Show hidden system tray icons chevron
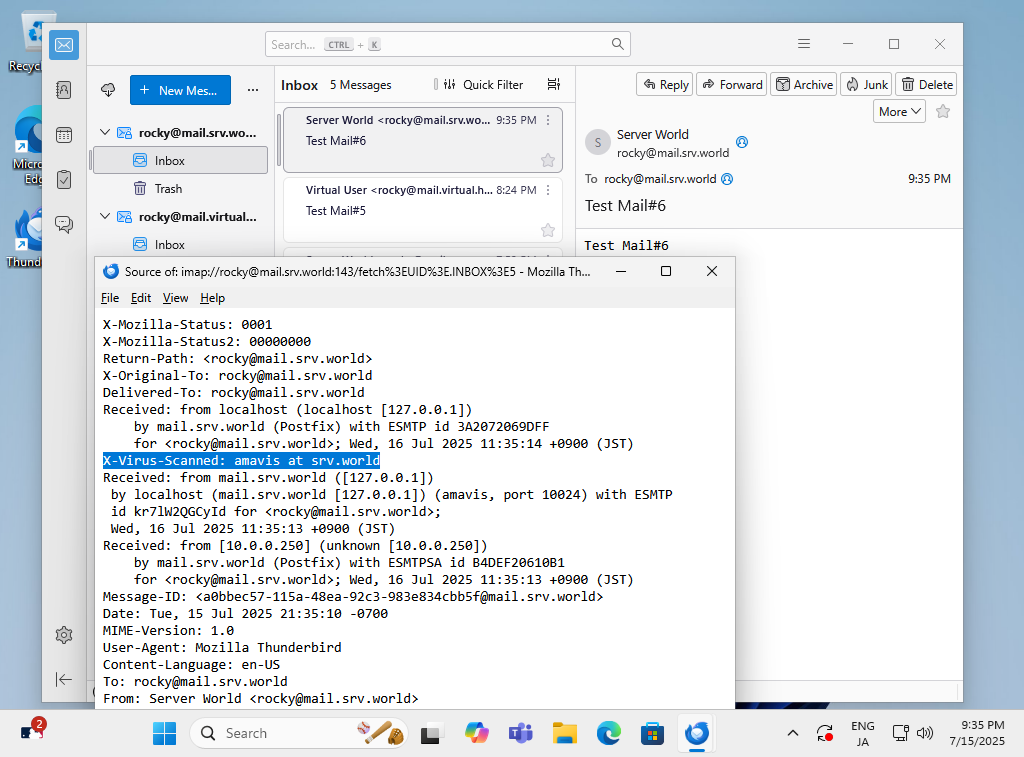This screenshot has height=757, width=1024. (793, 733)
